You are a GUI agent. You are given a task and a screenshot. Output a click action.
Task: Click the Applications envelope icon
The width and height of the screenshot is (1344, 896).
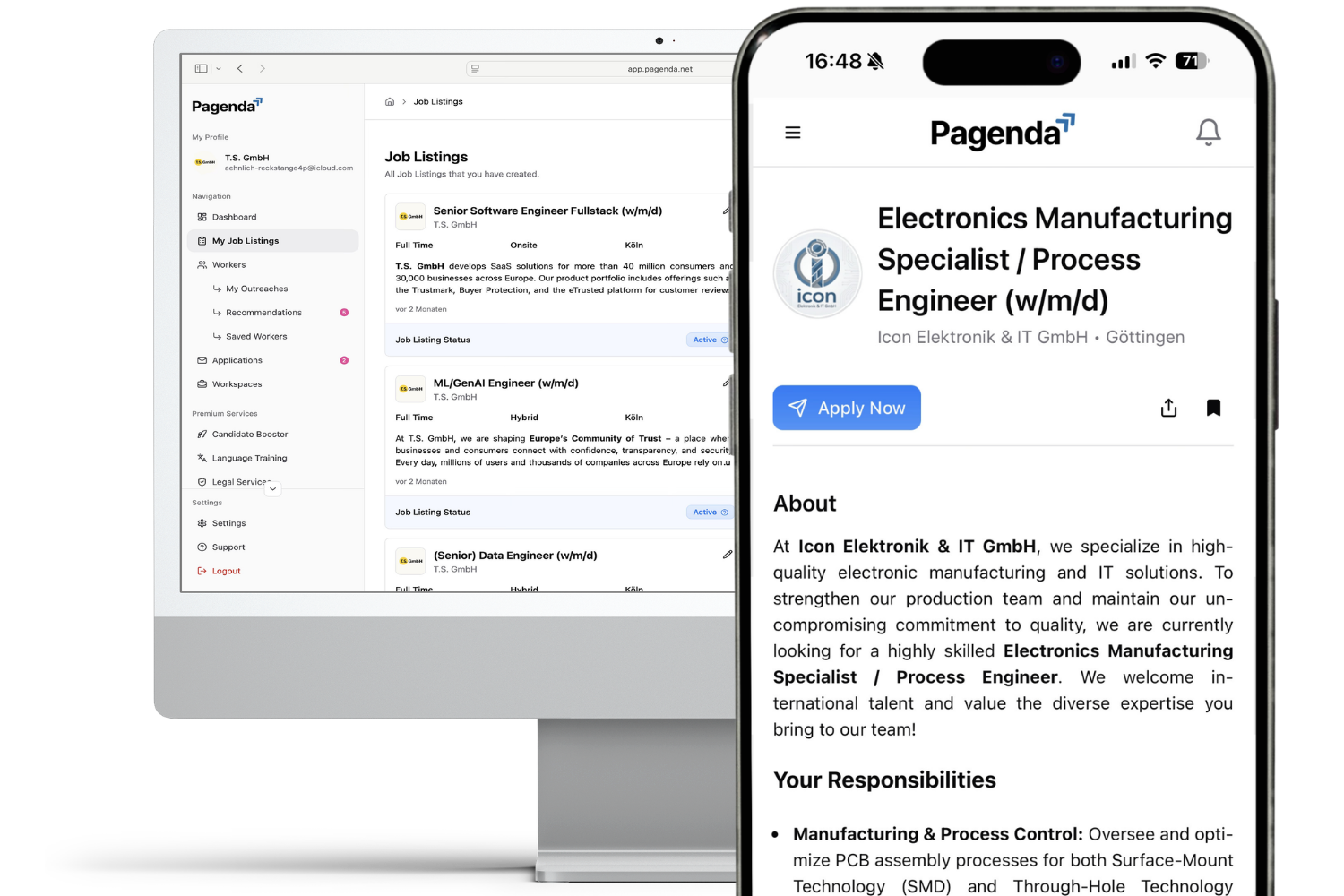coord(202,360)
